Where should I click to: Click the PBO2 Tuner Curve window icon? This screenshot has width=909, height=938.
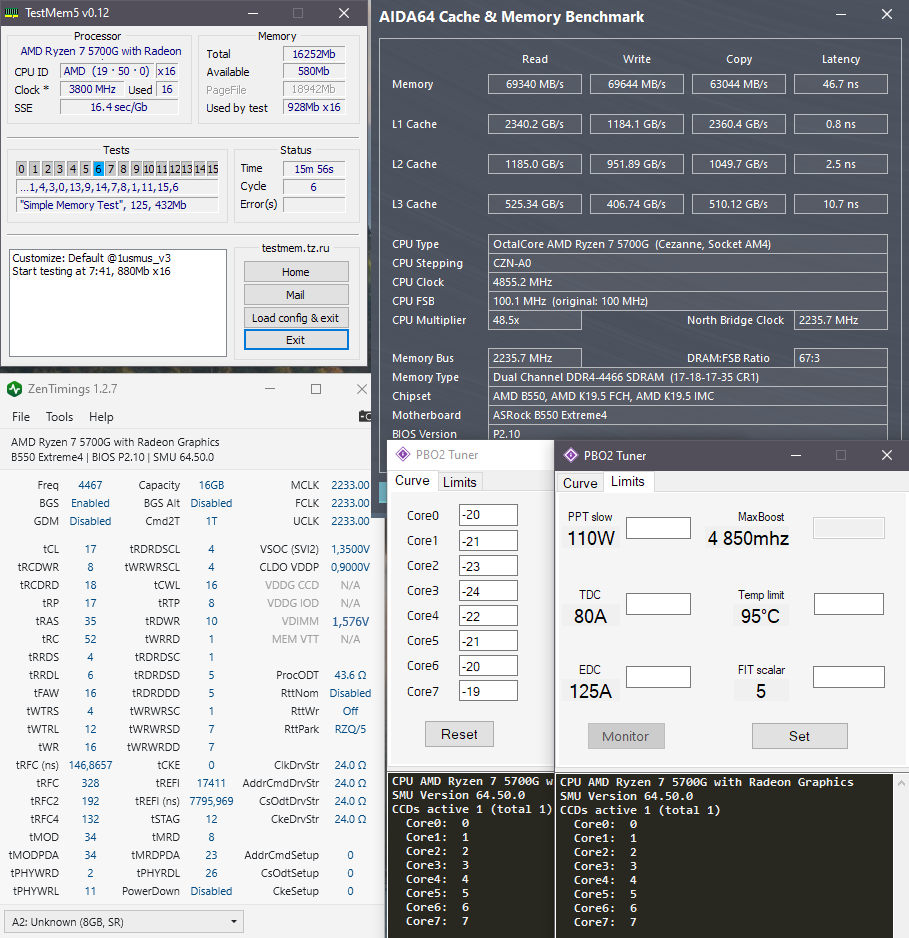click(x=403, y=455)
